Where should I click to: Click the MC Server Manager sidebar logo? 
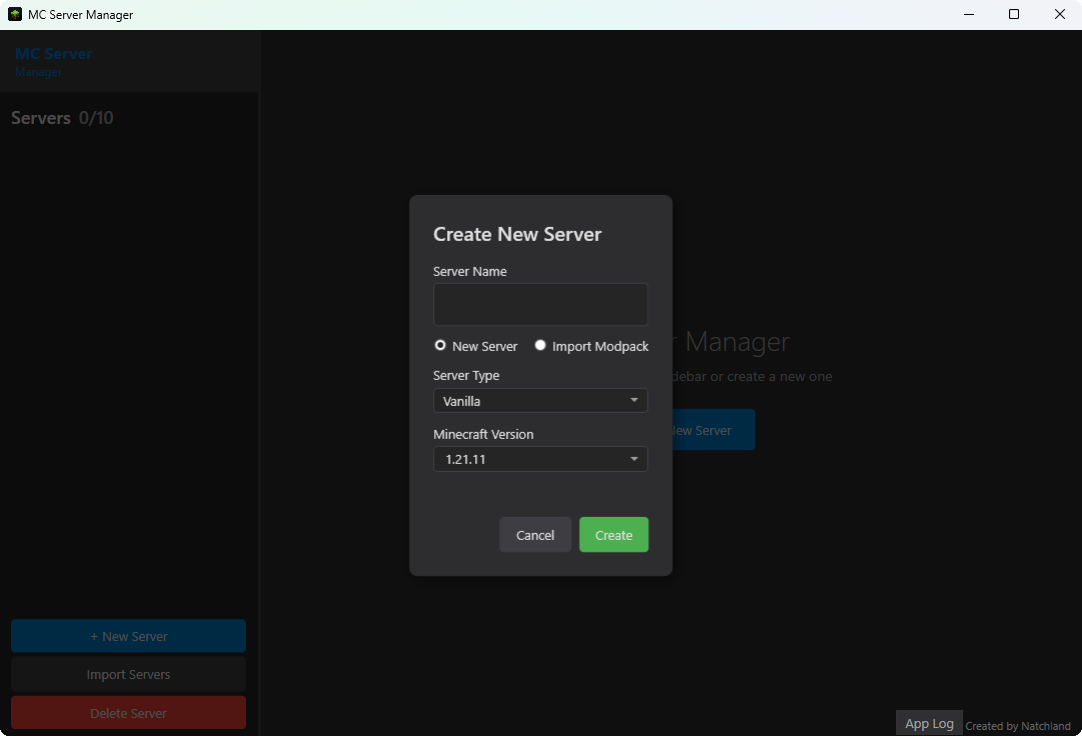coord(54,60)
